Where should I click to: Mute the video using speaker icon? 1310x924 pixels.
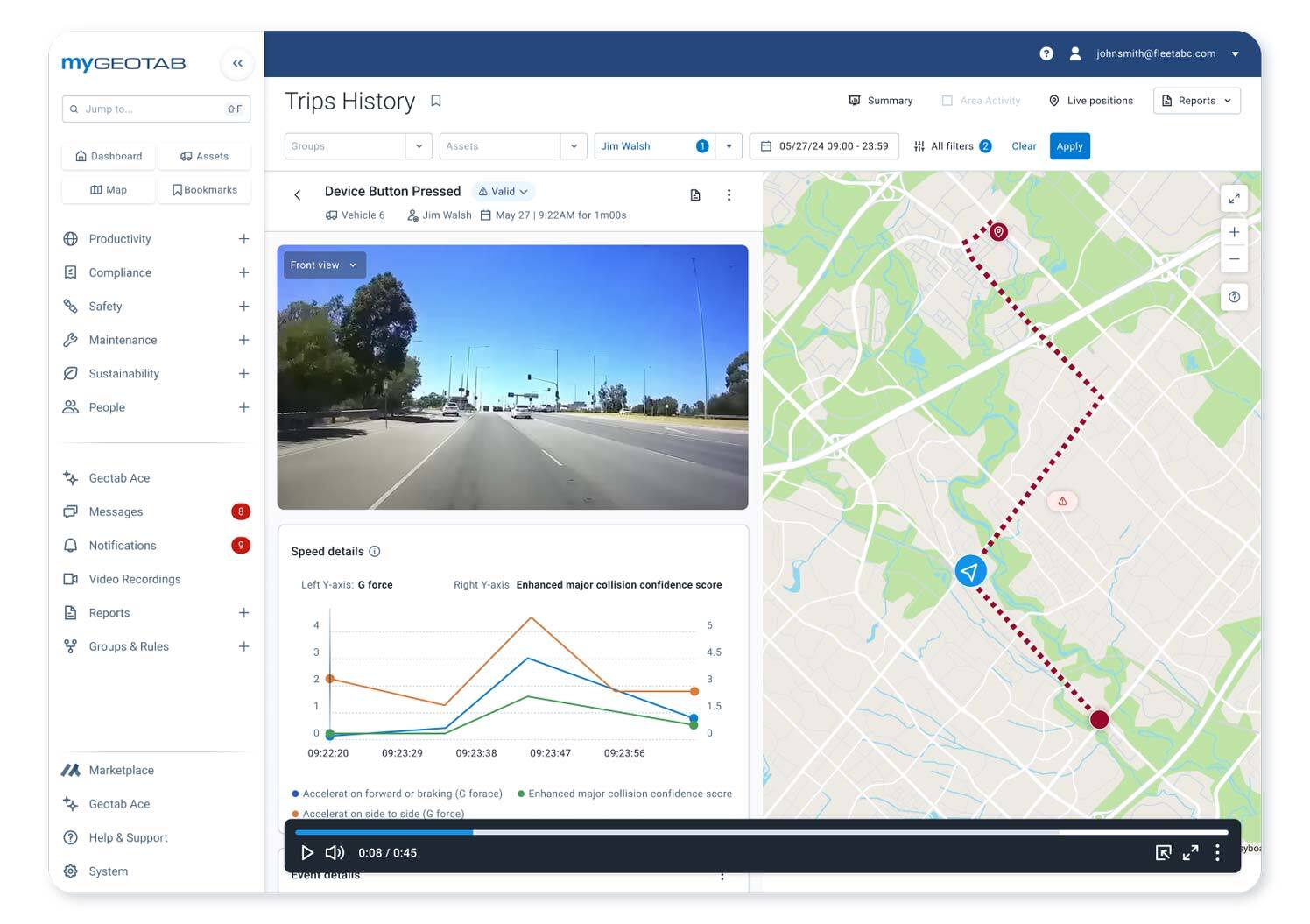click(335, 852)
